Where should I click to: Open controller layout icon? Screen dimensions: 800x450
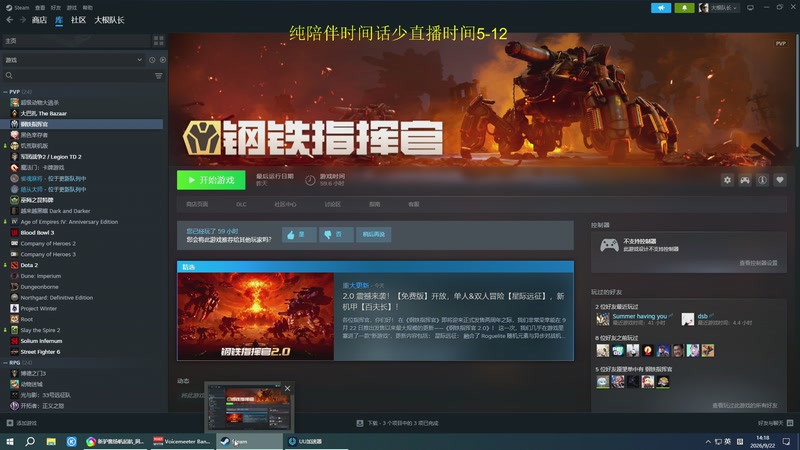(745, 180)
